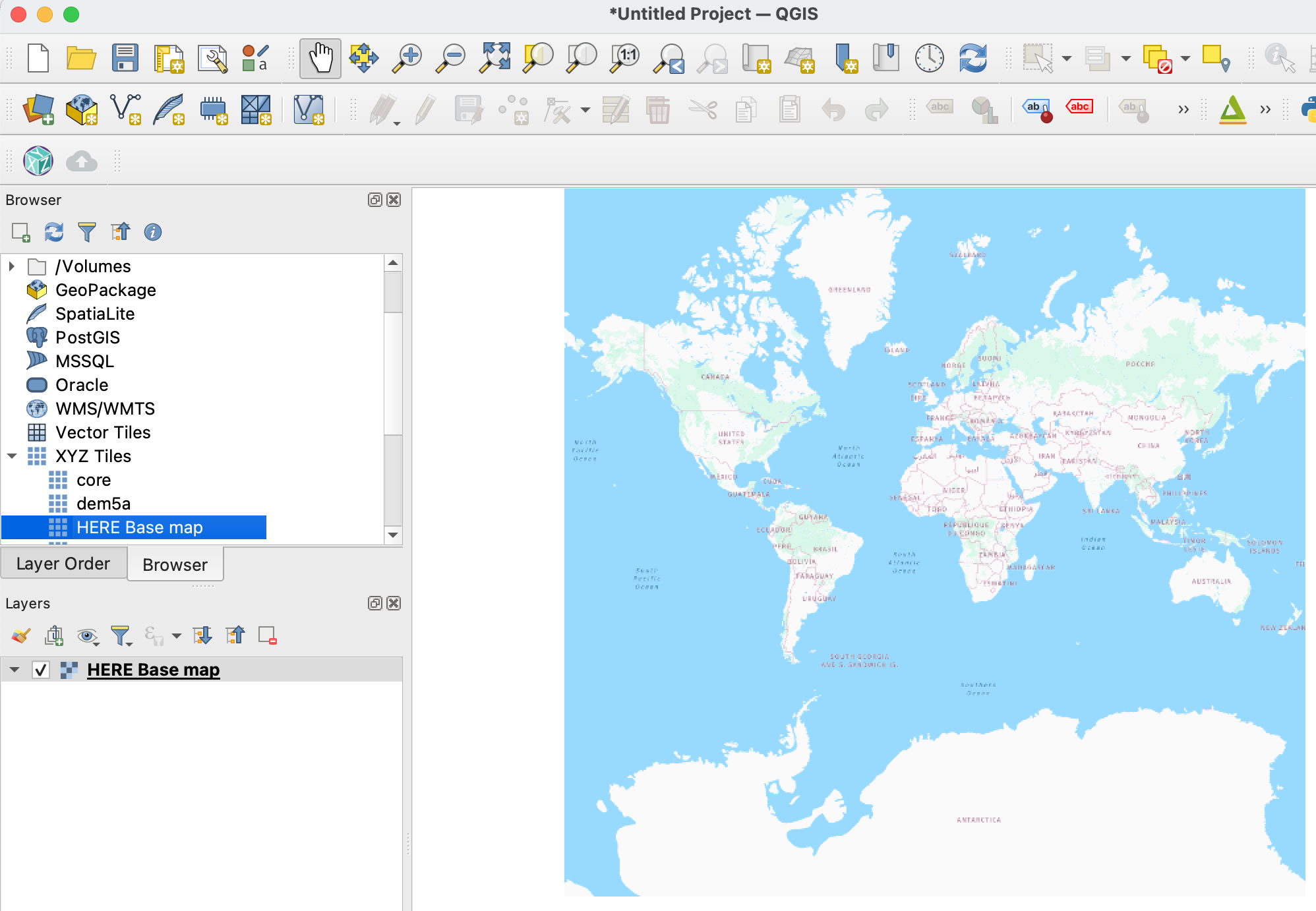
Task: Select GeoPackage in Browser tree
Action: (105, 290)
